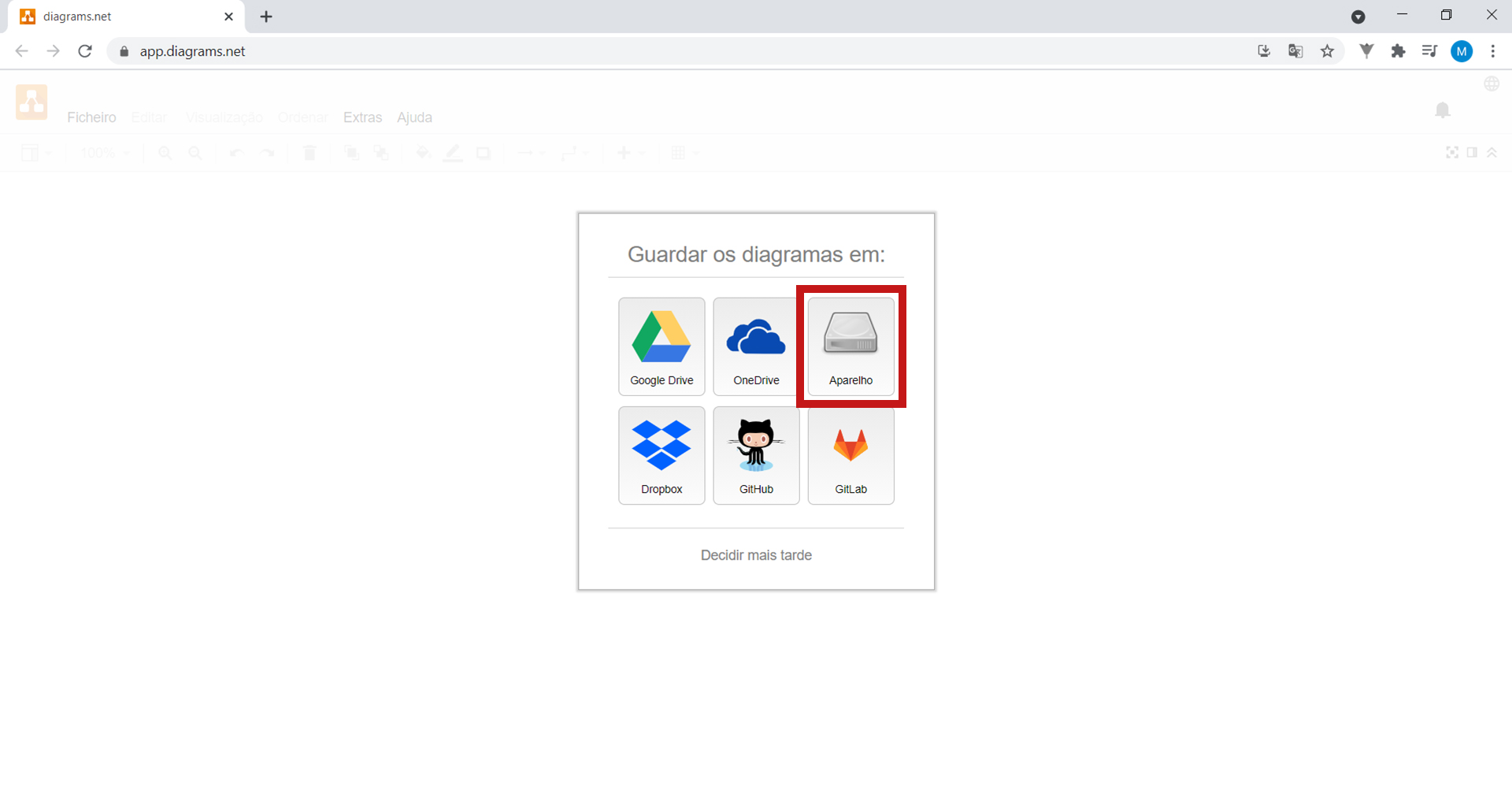
Task: Open the Ajuda menu
Action: [x=414, y=117]
